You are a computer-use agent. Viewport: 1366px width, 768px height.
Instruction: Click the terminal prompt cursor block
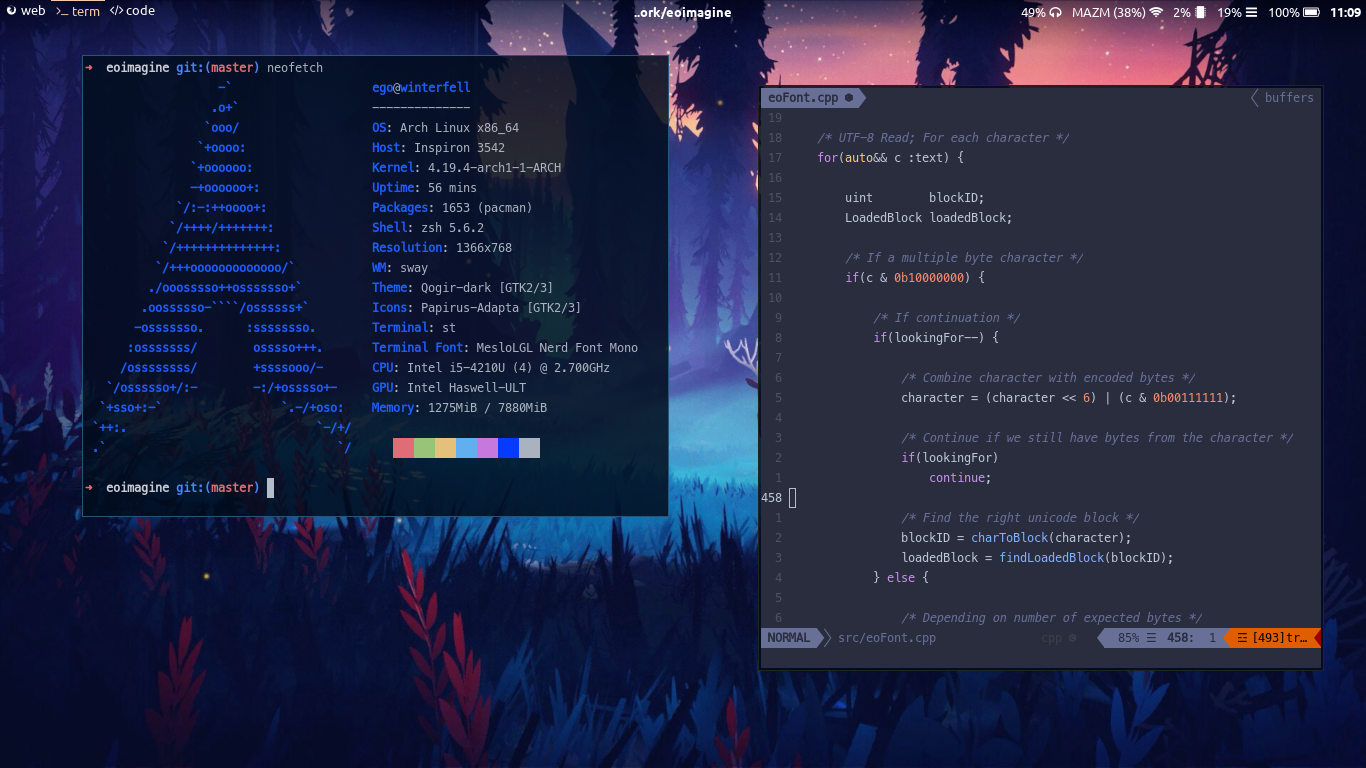270,488
